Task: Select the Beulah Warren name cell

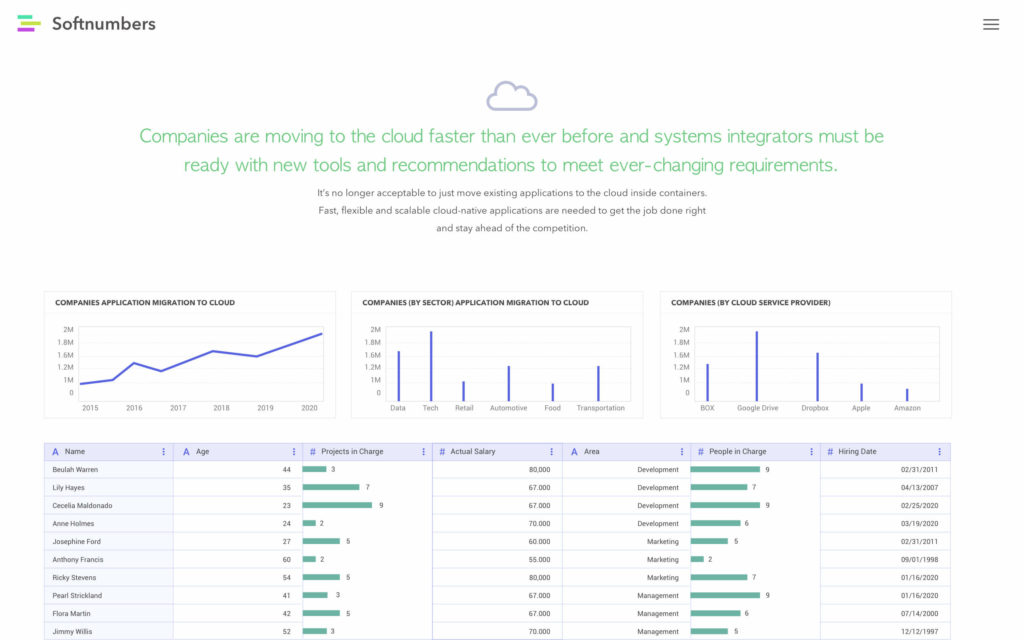Action: coord(75,470)
